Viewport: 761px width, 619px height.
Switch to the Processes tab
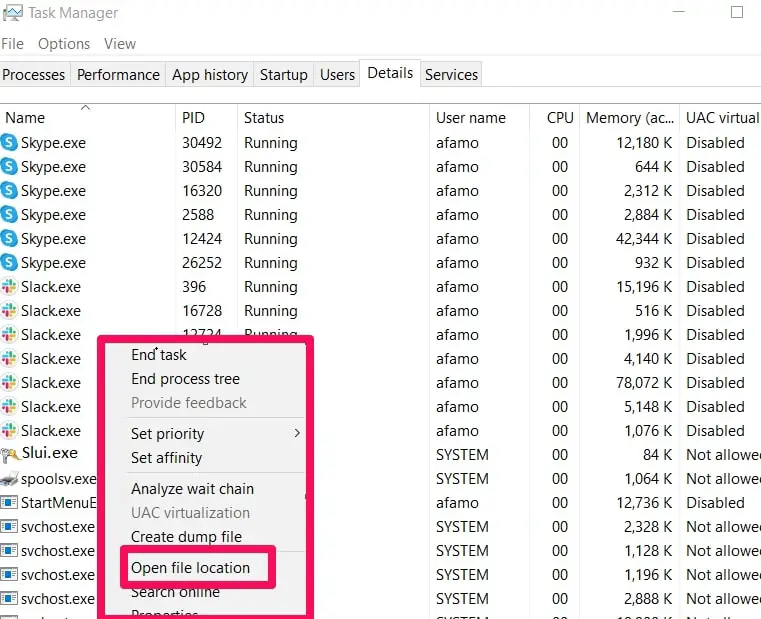(x=33, y=75)
